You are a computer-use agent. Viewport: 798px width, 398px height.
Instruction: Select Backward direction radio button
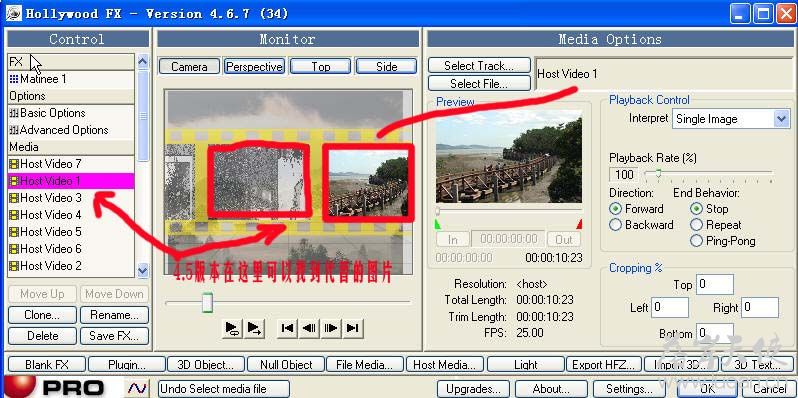[615, 225]
